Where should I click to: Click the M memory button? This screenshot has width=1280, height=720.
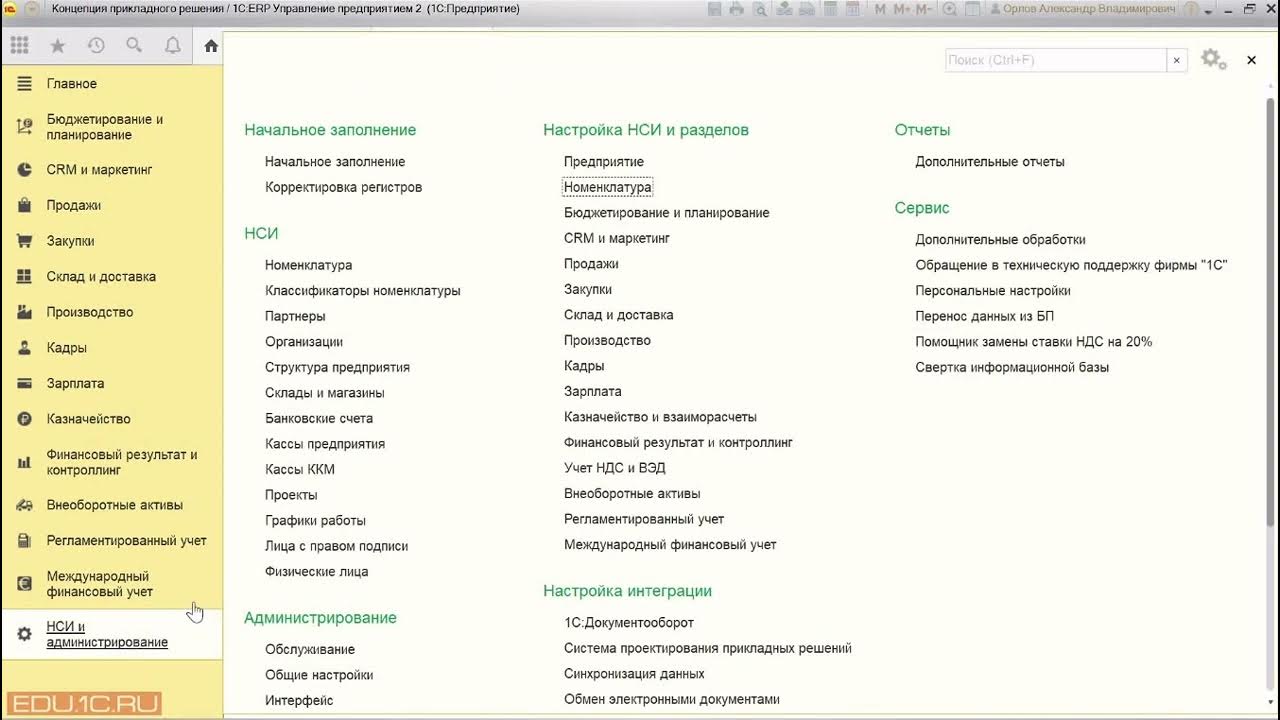tap(880, 9)
